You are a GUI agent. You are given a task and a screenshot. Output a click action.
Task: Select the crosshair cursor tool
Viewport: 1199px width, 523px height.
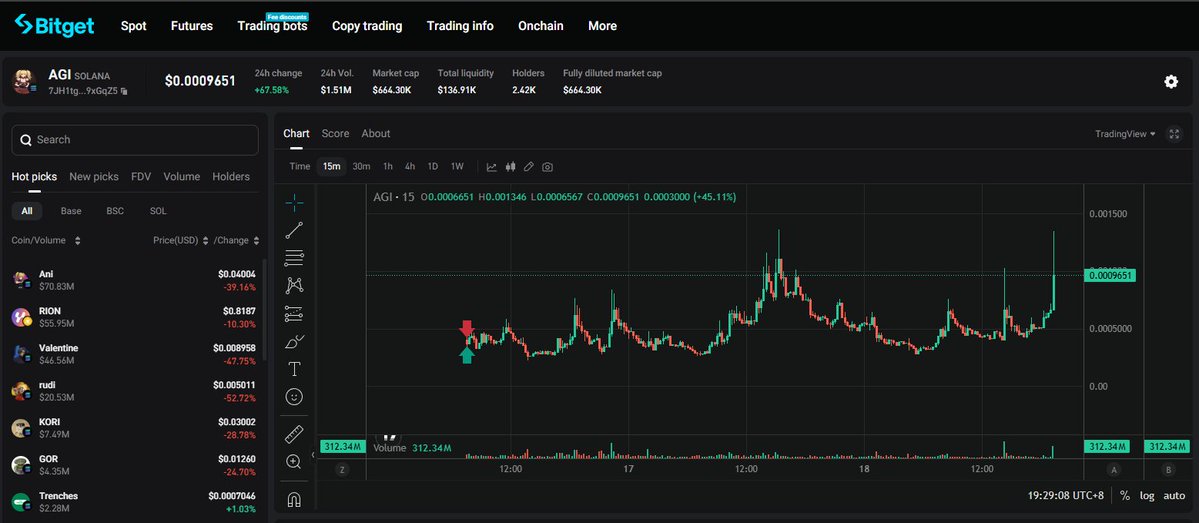[294, 203]
